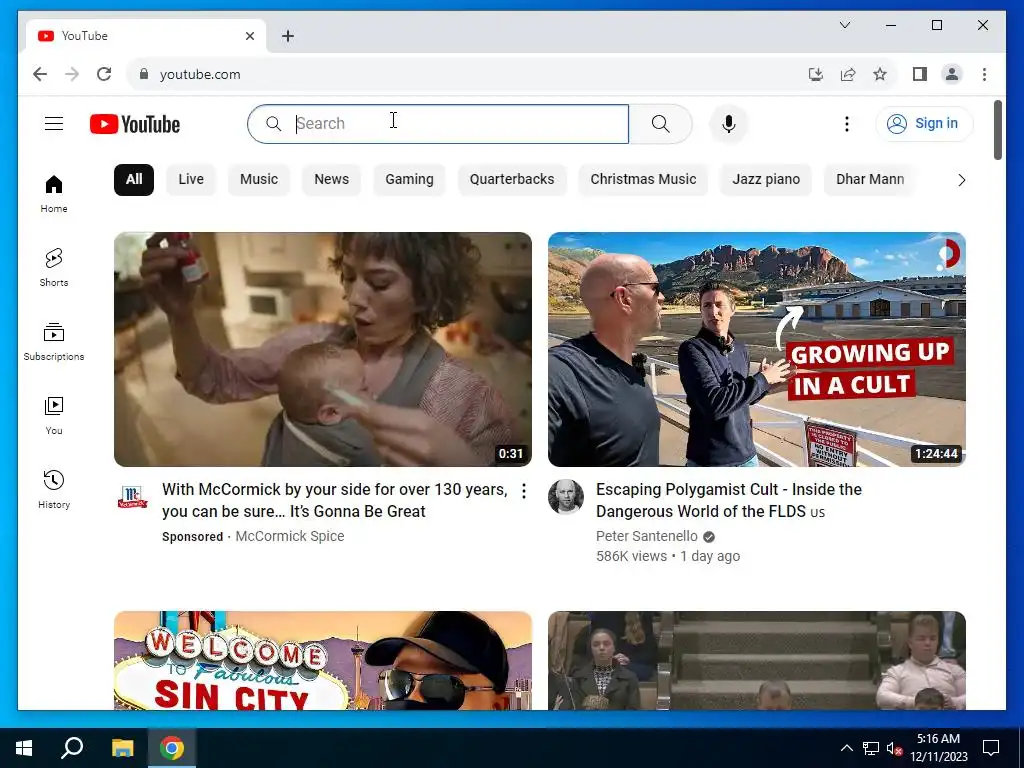The width and height of the screenshot is (1024, 768).
Task: Click the McCormick channel avatar
Action: click(132, 498)
